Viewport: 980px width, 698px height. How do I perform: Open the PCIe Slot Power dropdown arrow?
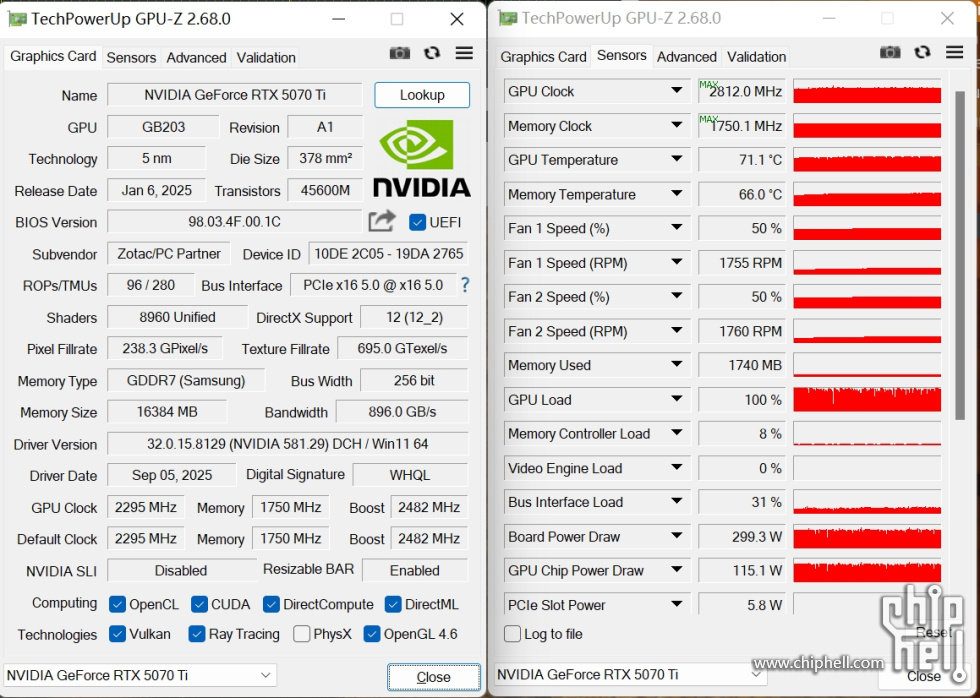(x=676, y=604)
